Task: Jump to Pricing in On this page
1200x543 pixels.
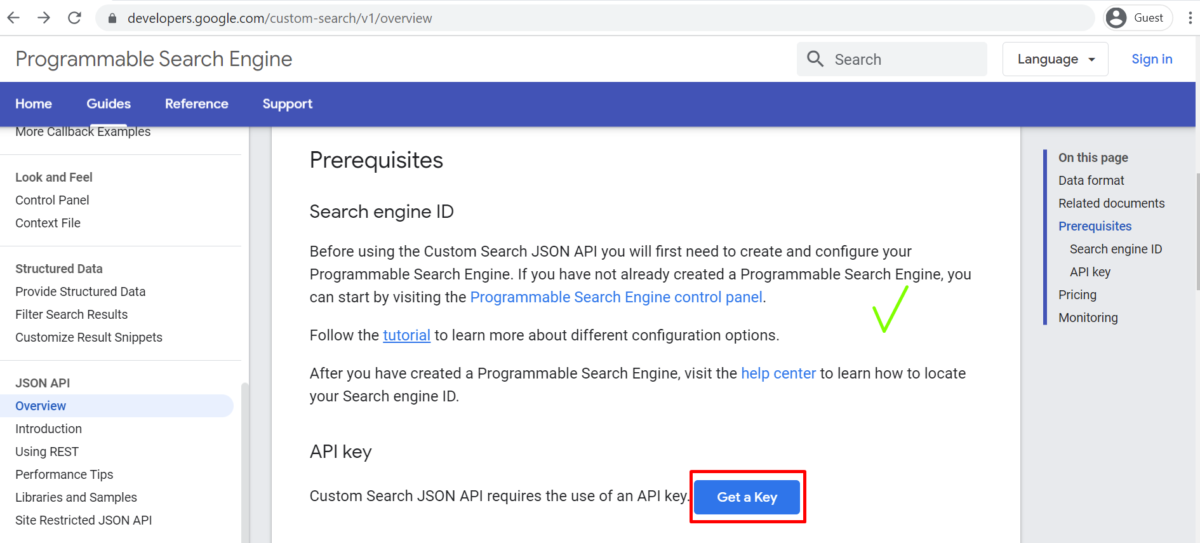Action: coord(1077,295)
